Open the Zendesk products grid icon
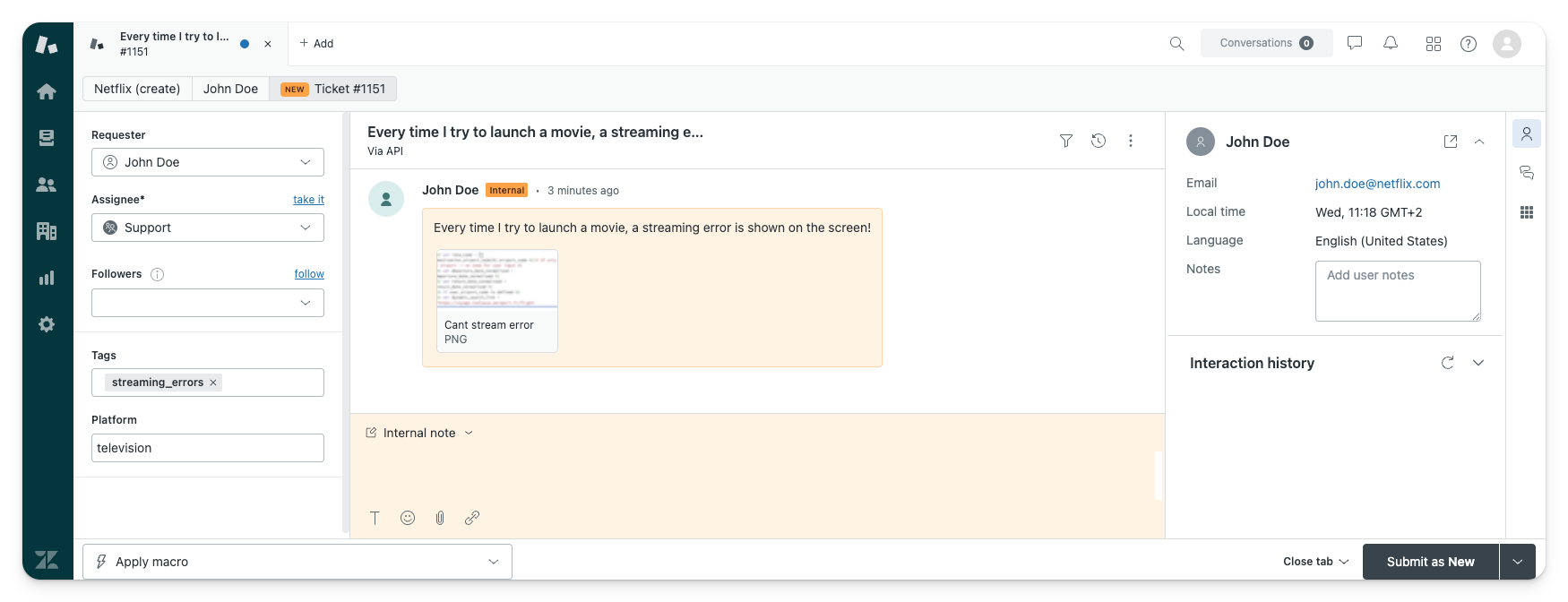The width and height of the screenshot is (1568, 602). click(1434, 43)
